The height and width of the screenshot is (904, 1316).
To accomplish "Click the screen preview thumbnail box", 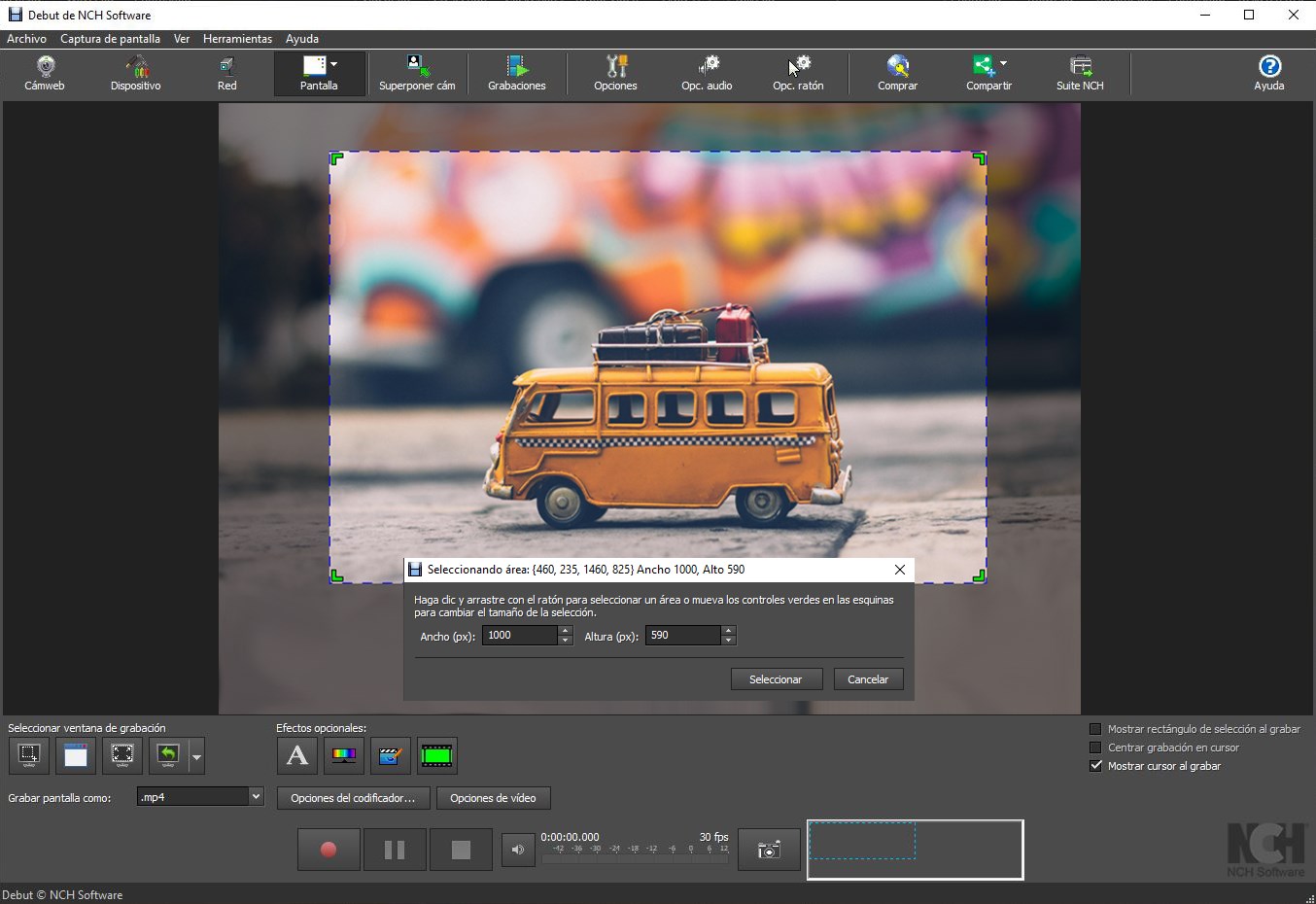I will point(915,850).
